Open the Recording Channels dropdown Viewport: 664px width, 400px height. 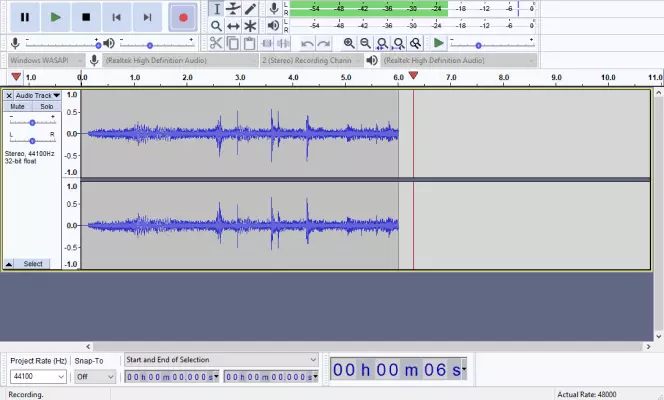tap(312, 61)
